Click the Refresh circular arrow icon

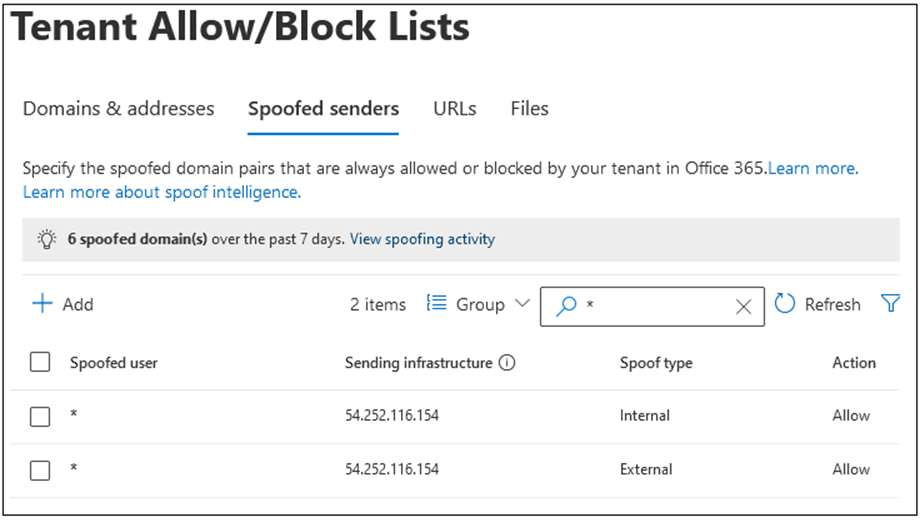[785, 304]
